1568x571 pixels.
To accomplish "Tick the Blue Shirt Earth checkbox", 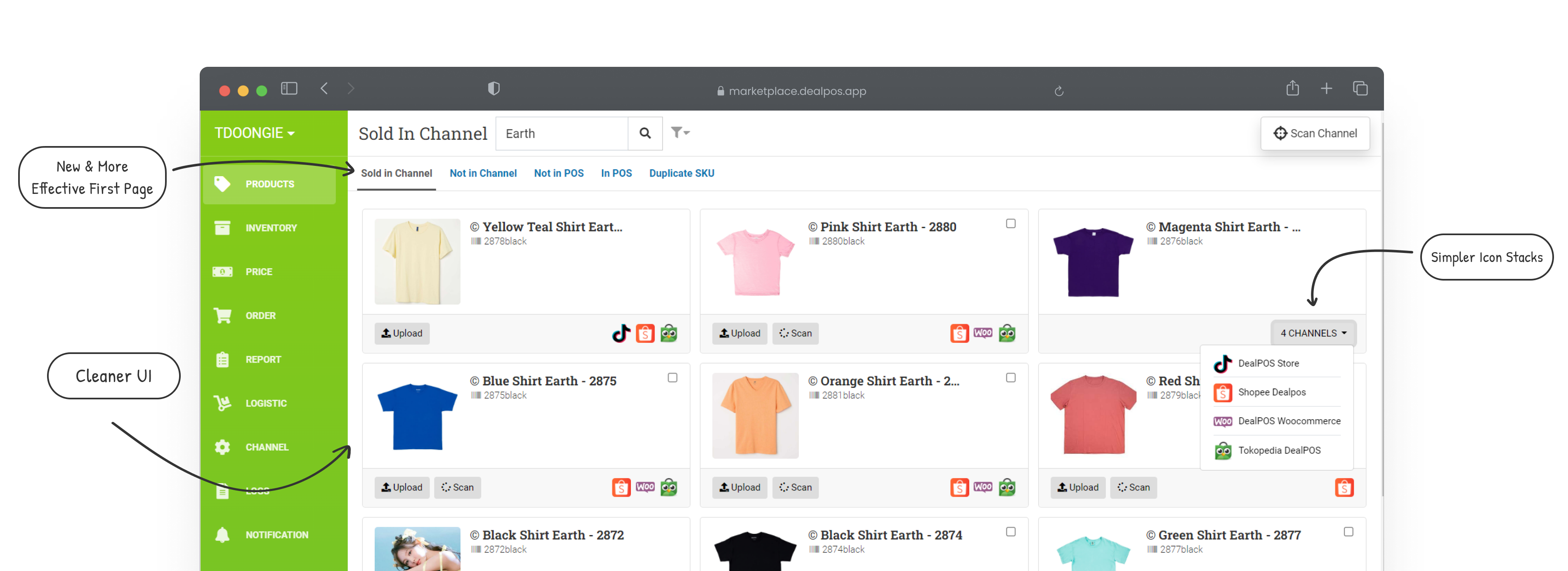I will (672, 378).
